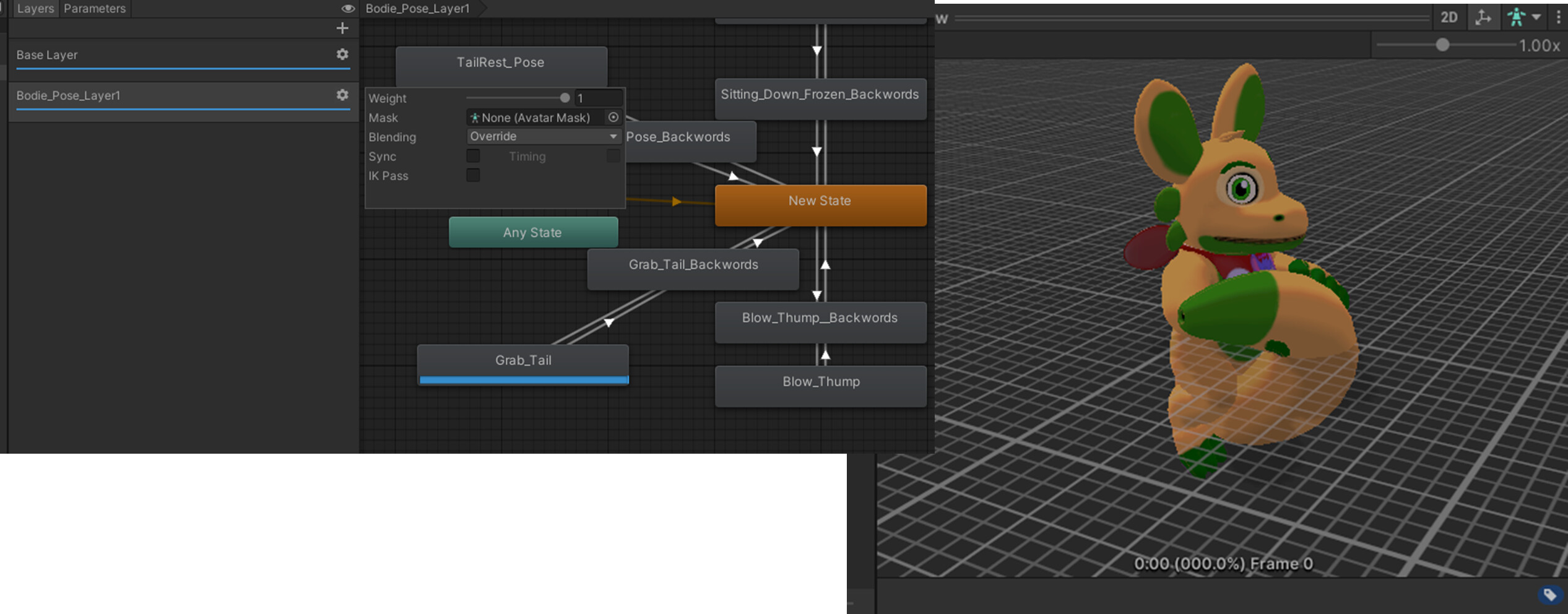Select Sitting_Down_Frozen_Backwords state node

[820, 98]
